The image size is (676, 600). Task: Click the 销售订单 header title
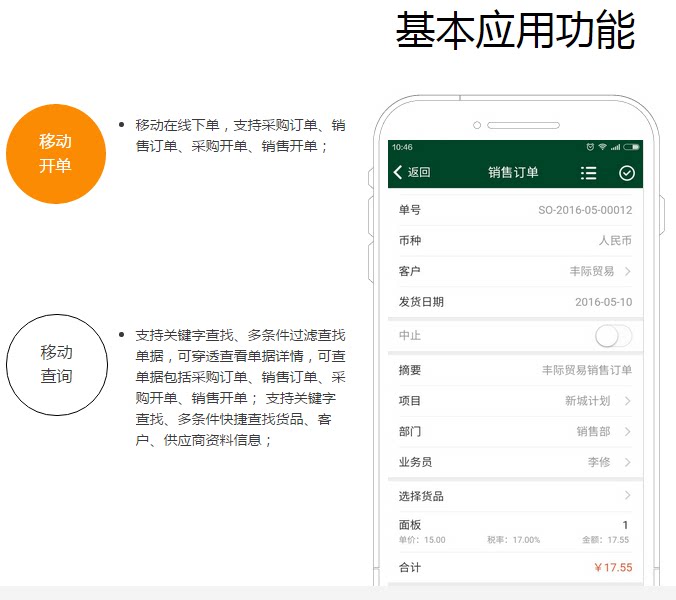513,172
